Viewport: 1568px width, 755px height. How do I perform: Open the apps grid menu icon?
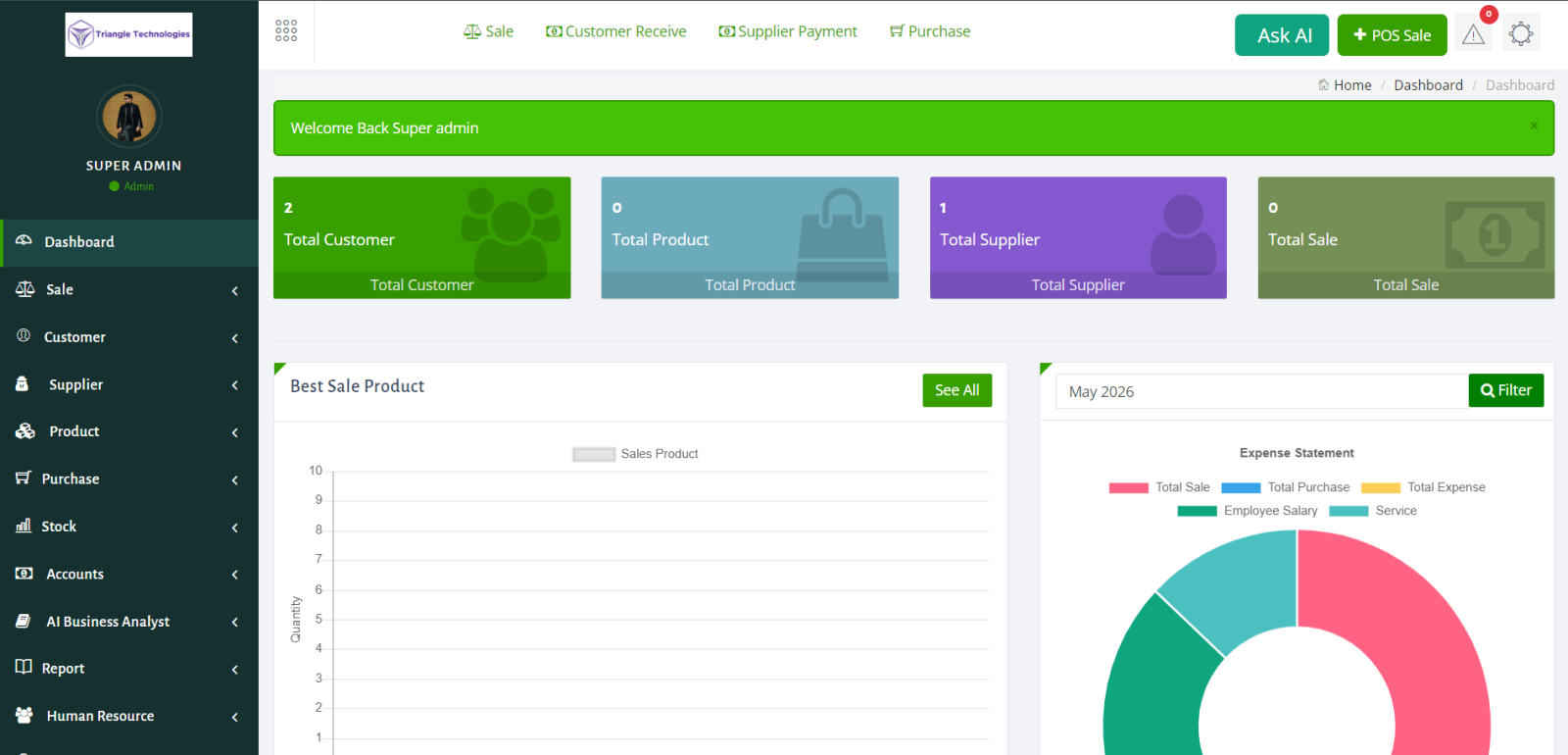286,30
